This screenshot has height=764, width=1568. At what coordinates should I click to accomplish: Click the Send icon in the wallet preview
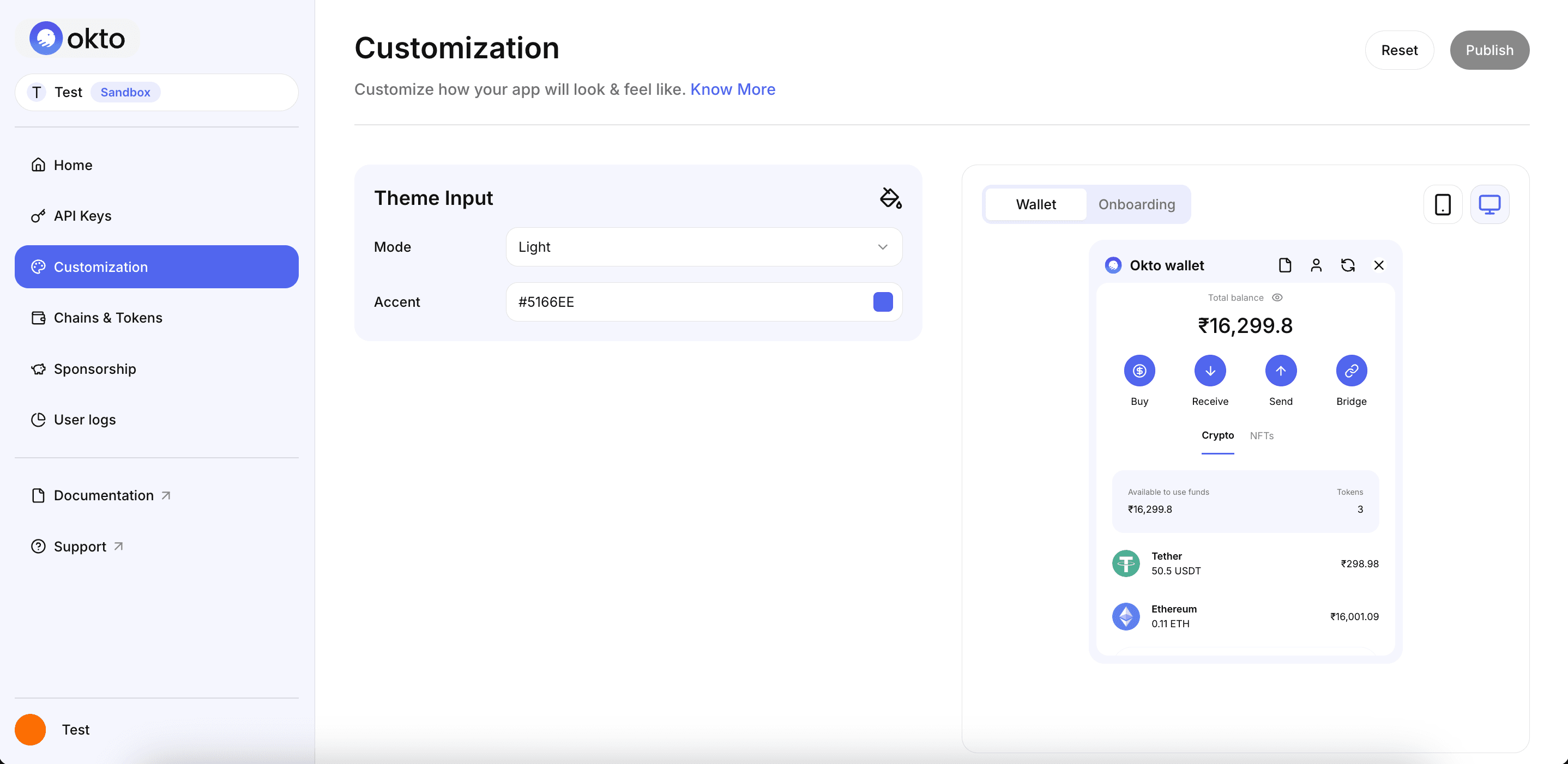click(1281, 371)
